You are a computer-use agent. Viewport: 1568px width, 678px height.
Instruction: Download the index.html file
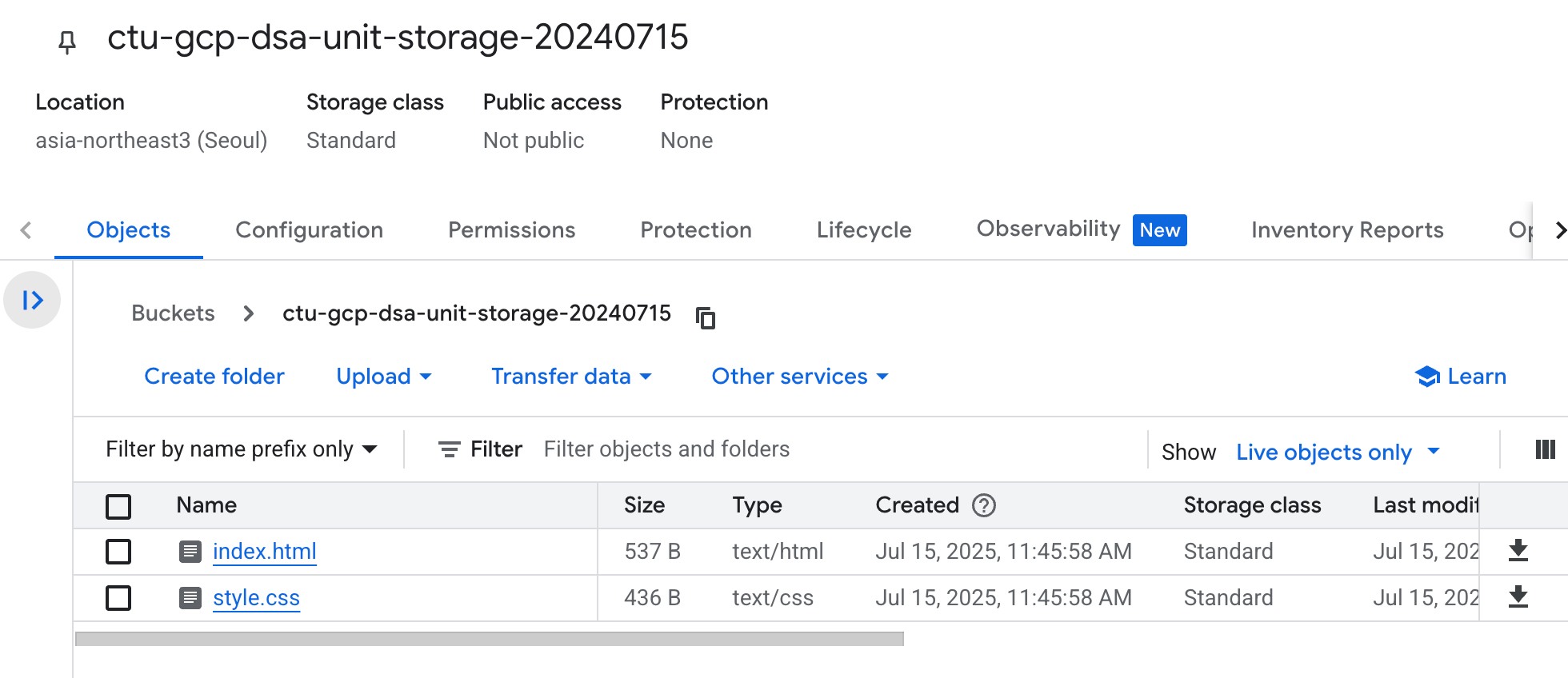pos(1518,551)
